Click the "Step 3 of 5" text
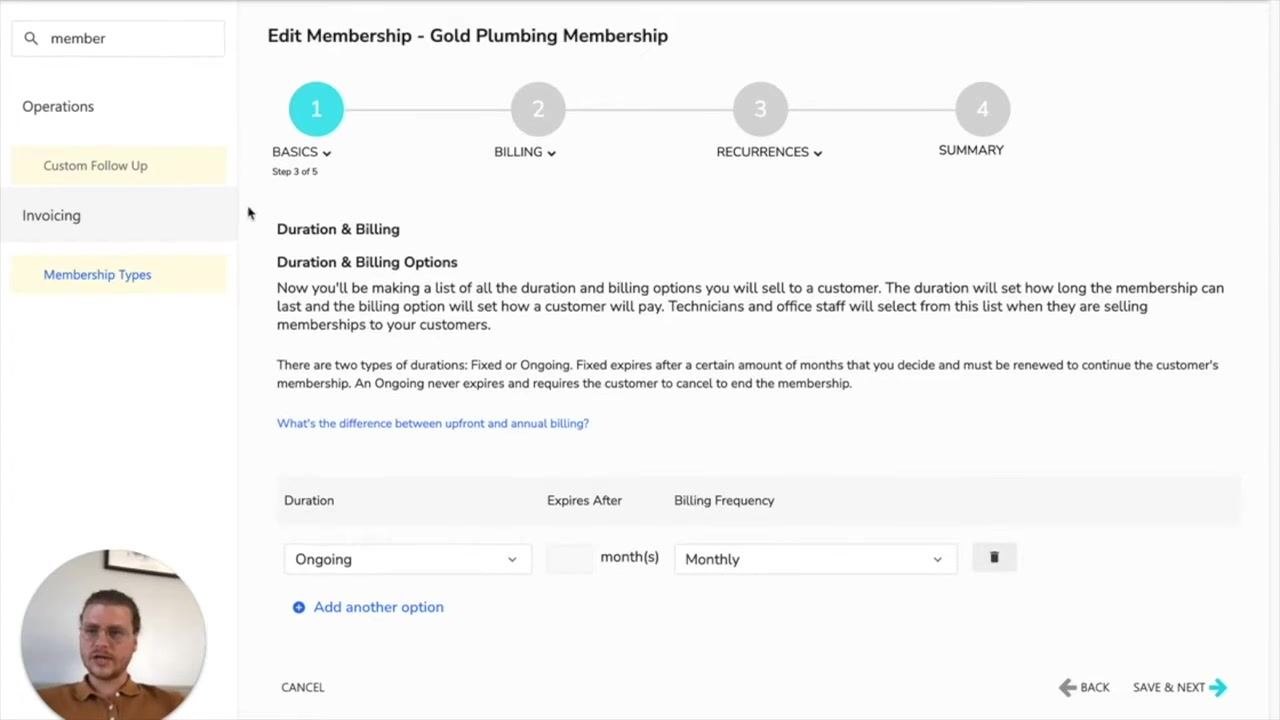Viewport: 1280px width, 720px height. [295, 172]
